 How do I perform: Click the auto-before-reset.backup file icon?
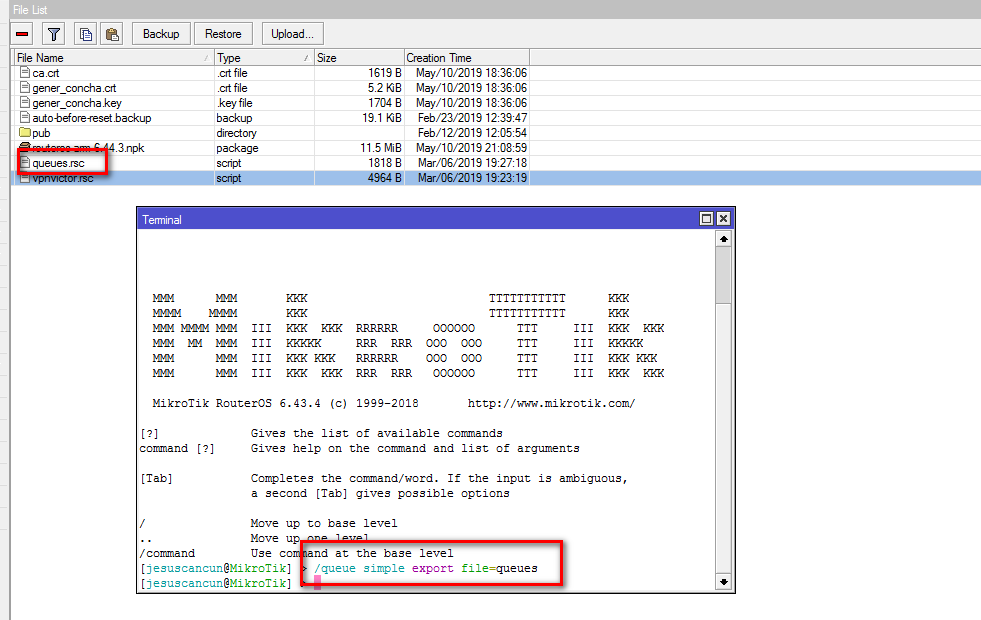coord(25,118)
